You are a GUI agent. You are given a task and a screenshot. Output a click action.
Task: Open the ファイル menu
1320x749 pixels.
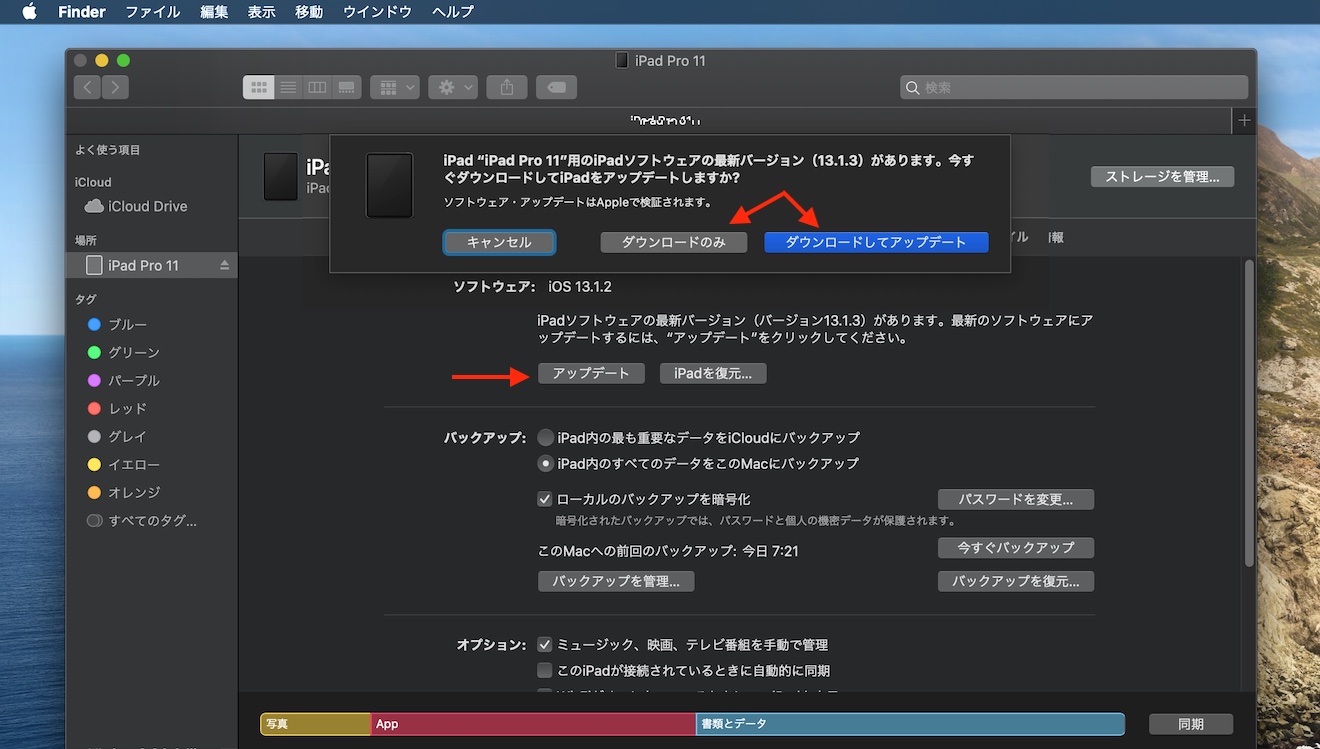[153, 12]
